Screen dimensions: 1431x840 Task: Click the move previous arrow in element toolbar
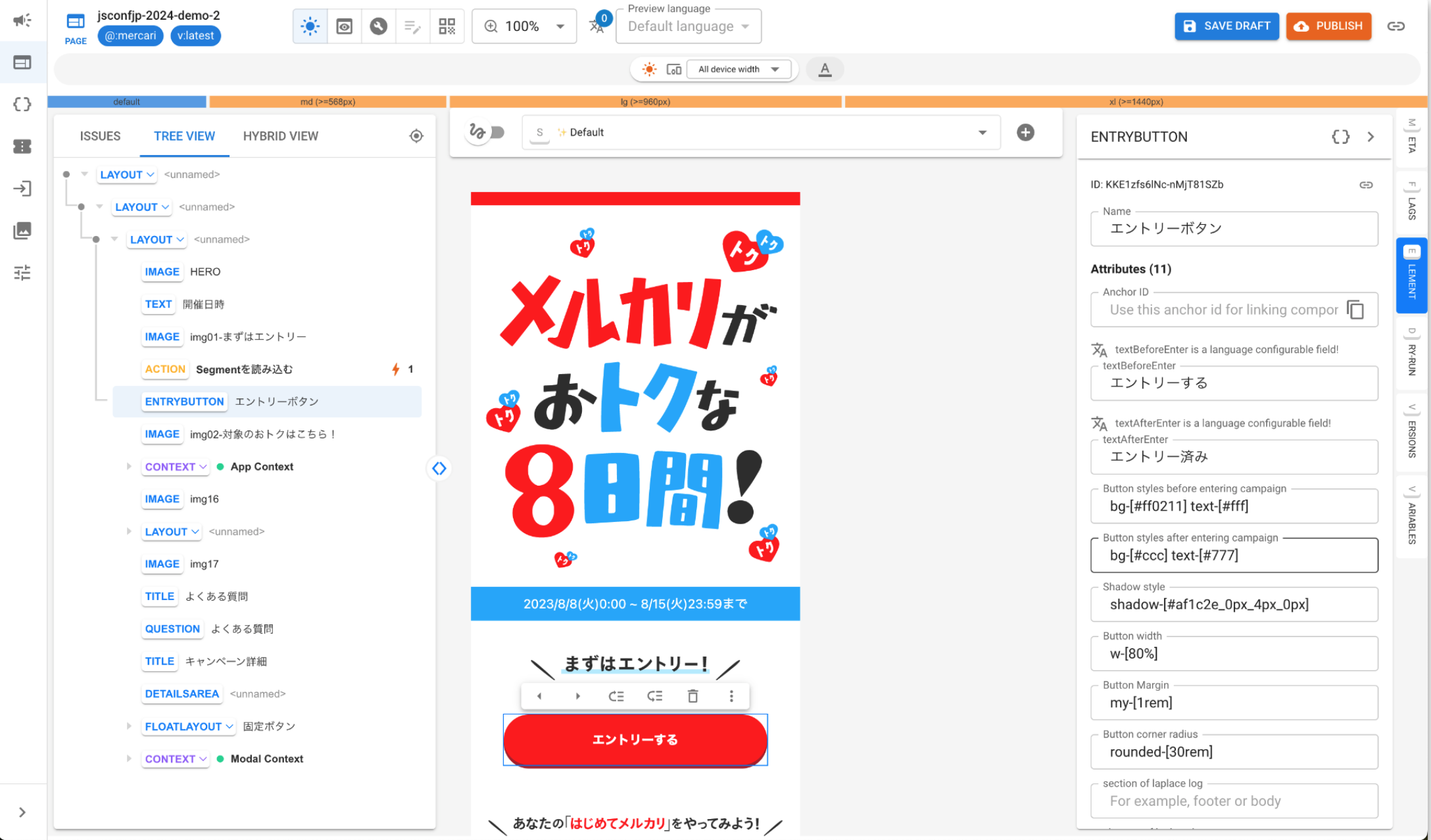tap(539, 696)
